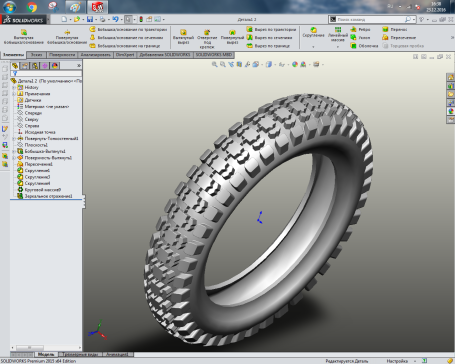This screenshot has width=455, height=364.
Task: Save the document with floppy icon
Action: coord(90,19)
